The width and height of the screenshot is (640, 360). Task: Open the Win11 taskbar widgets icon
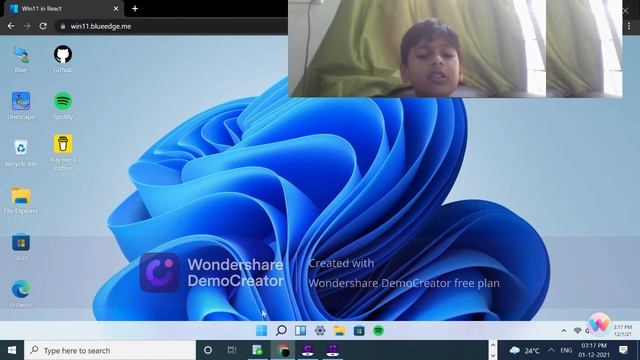click(300, 330)
